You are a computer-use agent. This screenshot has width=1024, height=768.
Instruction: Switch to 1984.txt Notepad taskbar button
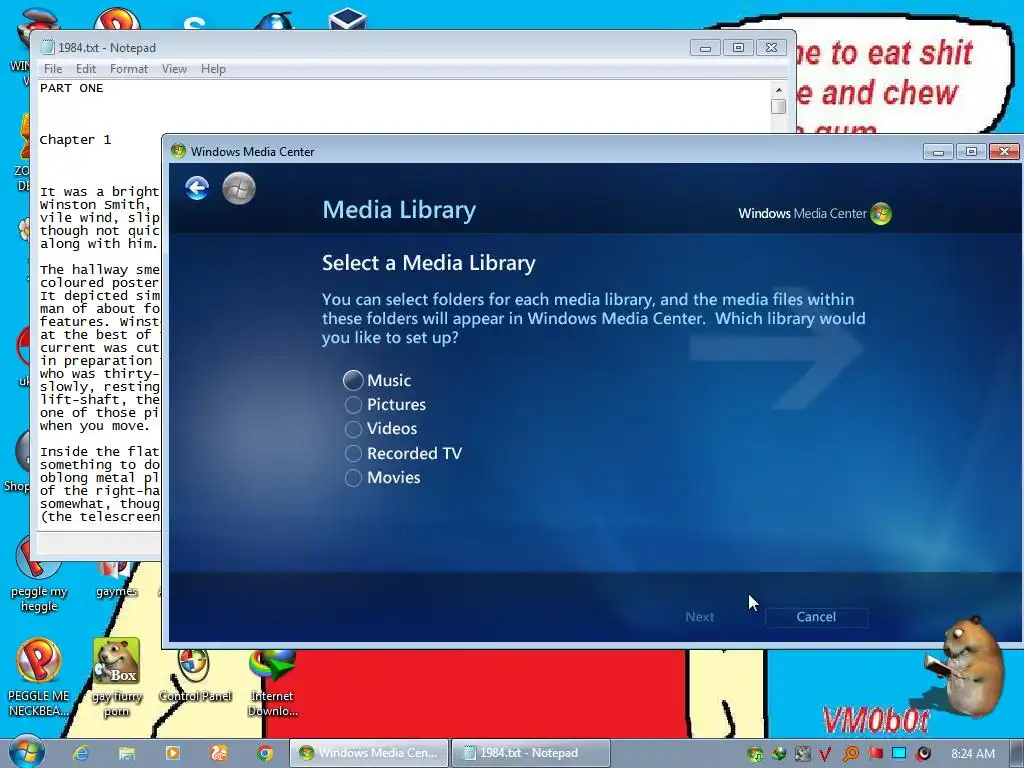(531, 753)
